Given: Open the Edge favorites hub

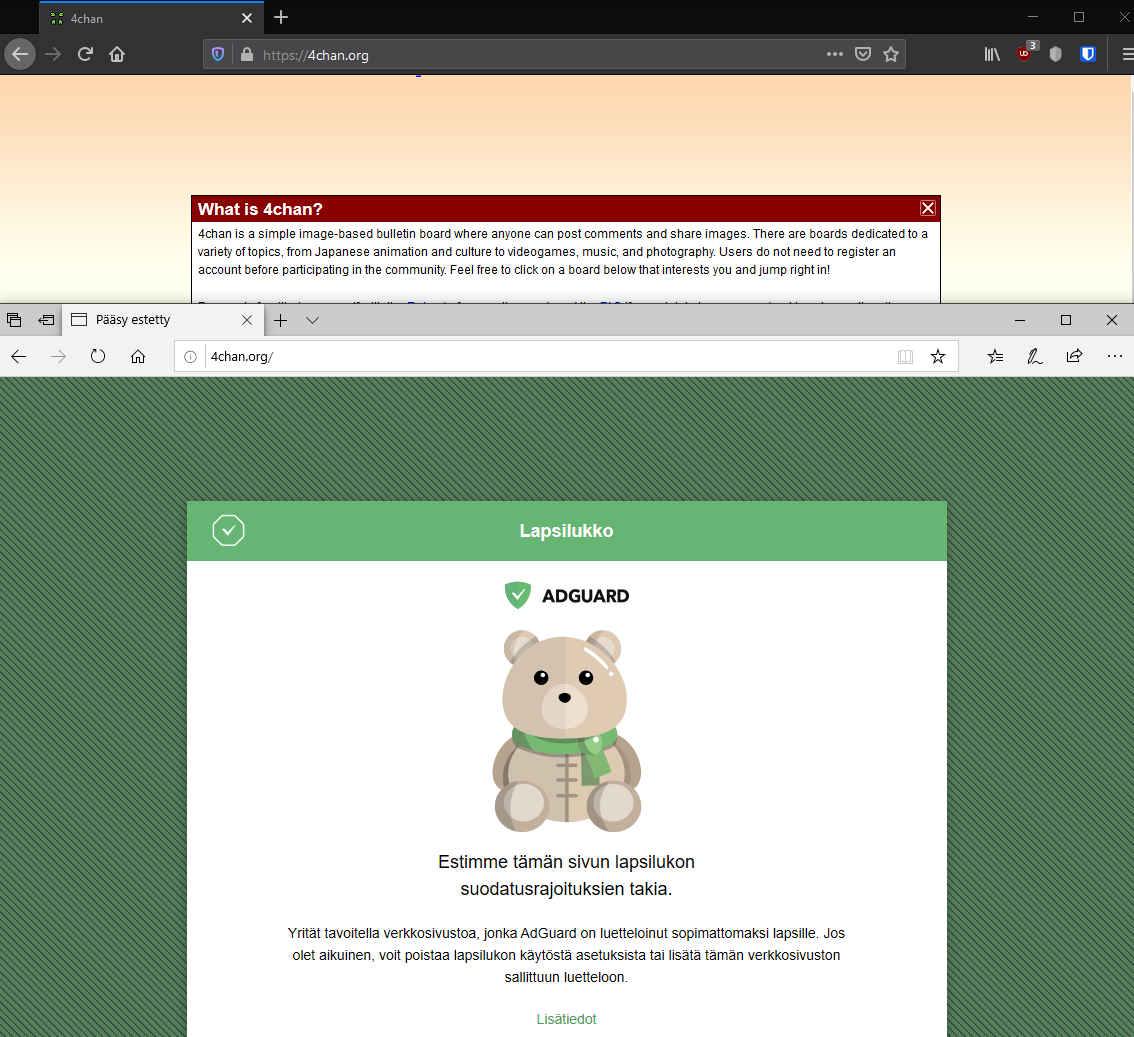Looking at the screenshot, I should 995,356.
